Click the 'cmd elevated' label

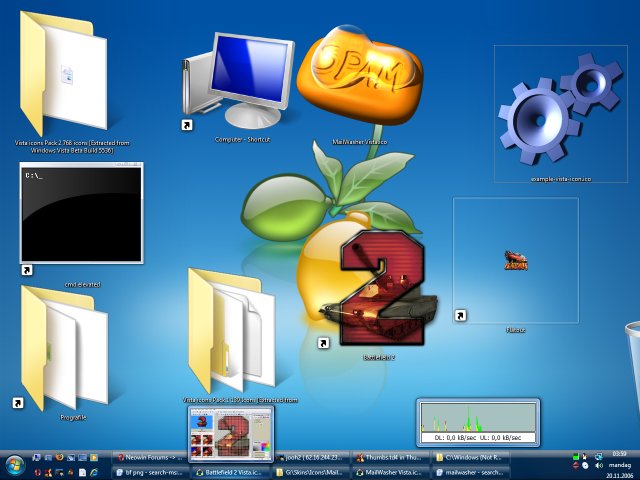pyautogui.click(x=82, y=284)
